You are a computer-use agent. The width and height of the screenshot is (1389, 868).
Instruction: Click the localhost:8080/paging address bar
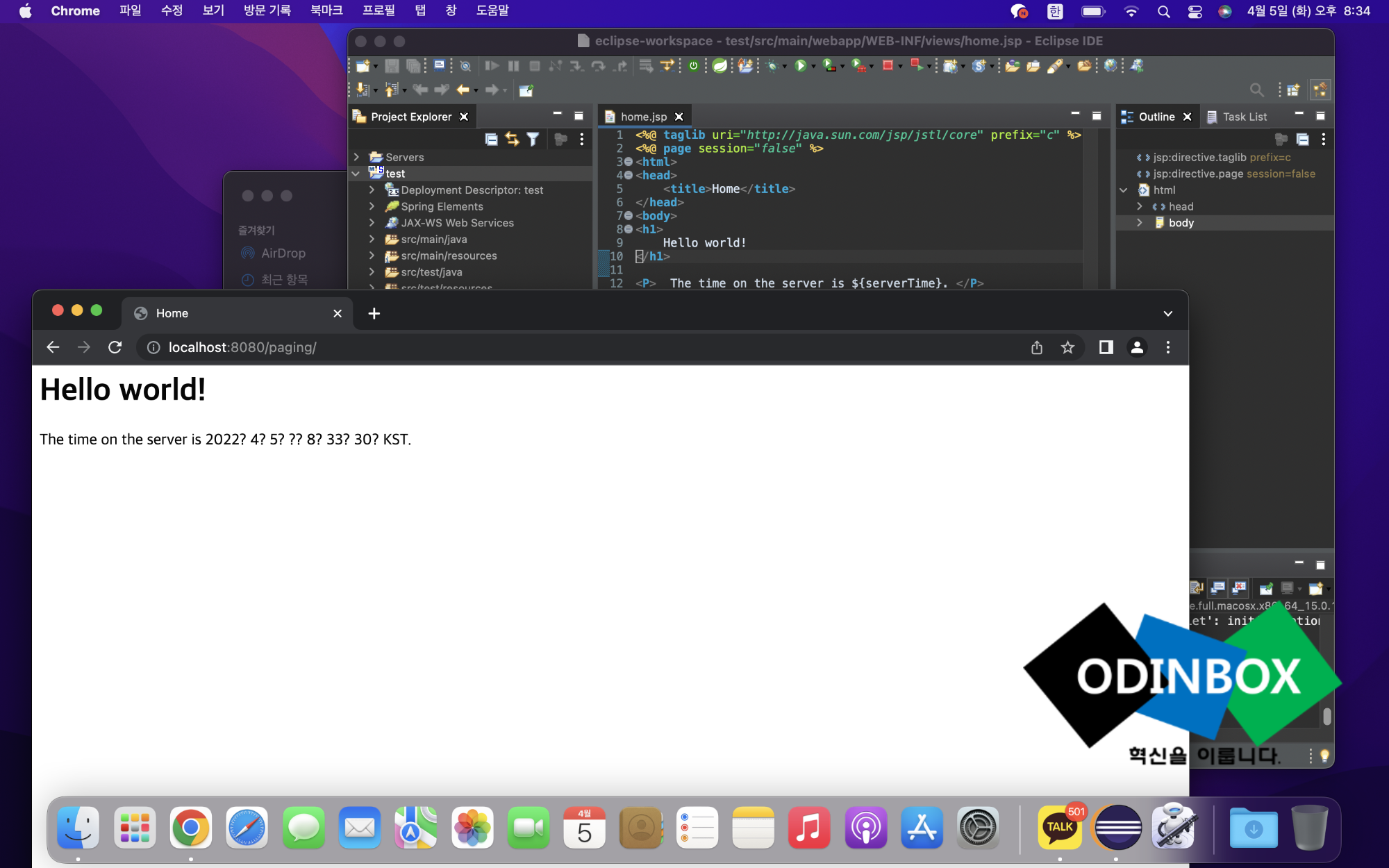(242, 347)
